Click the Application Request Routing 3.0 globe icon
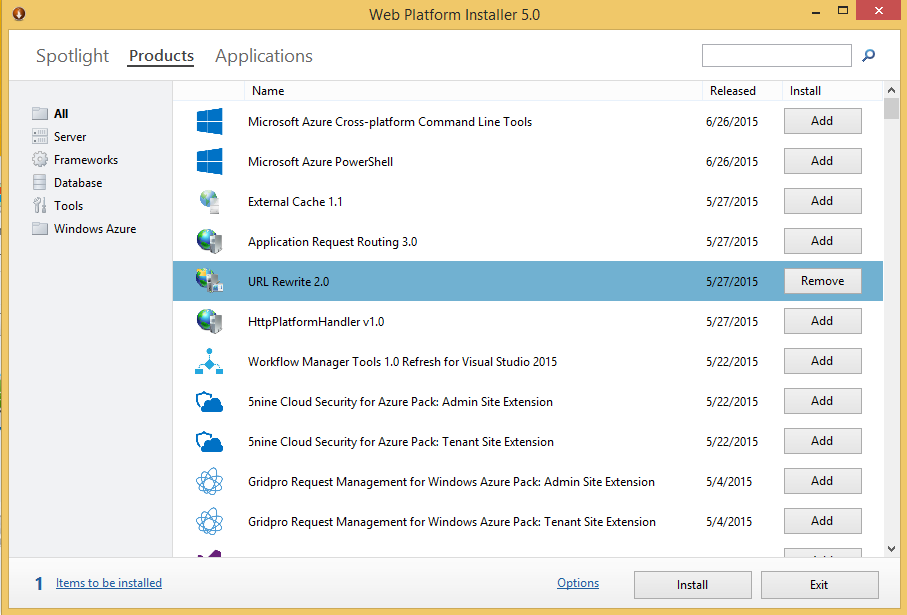Image resolution: width=907 pixels, height=615 pixels. (209, 241)
